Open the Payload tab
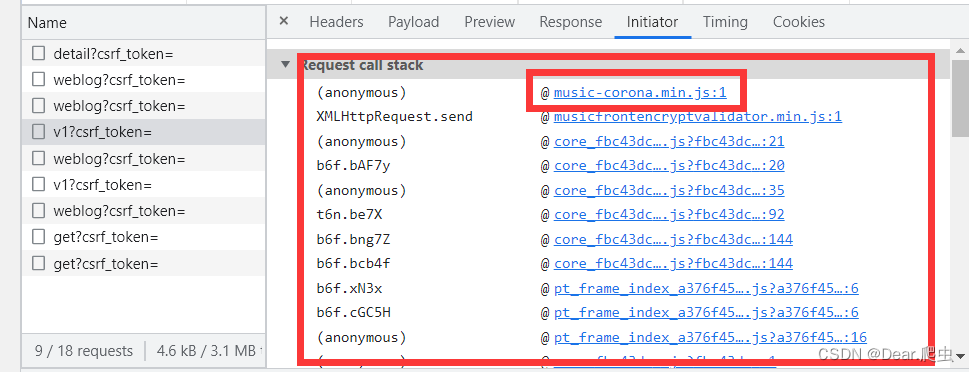This screenshot has width=969, height=372. [413, 22]
